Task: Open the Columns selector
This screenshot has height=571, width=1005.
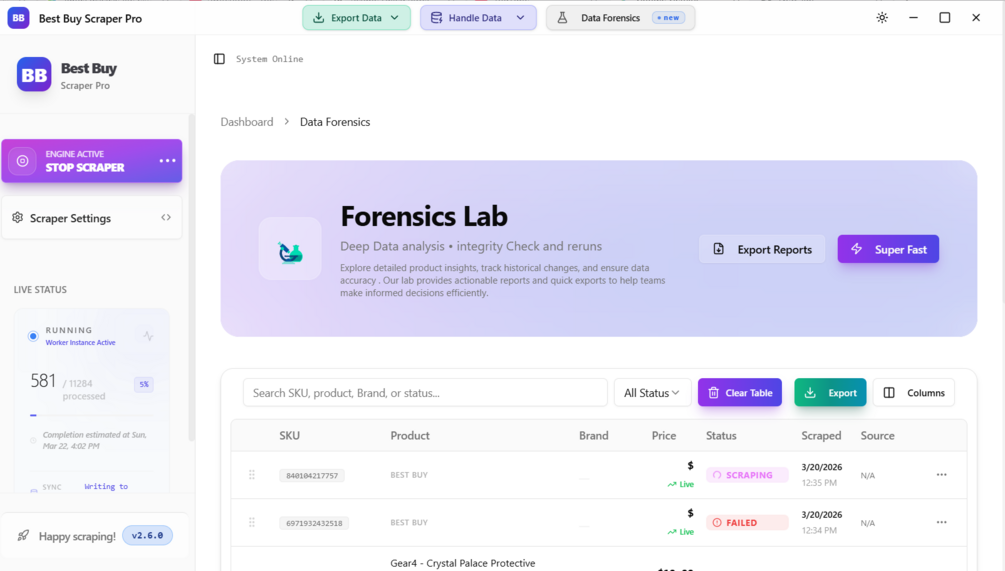Action: pyautogui.click(x=914, y=393)
